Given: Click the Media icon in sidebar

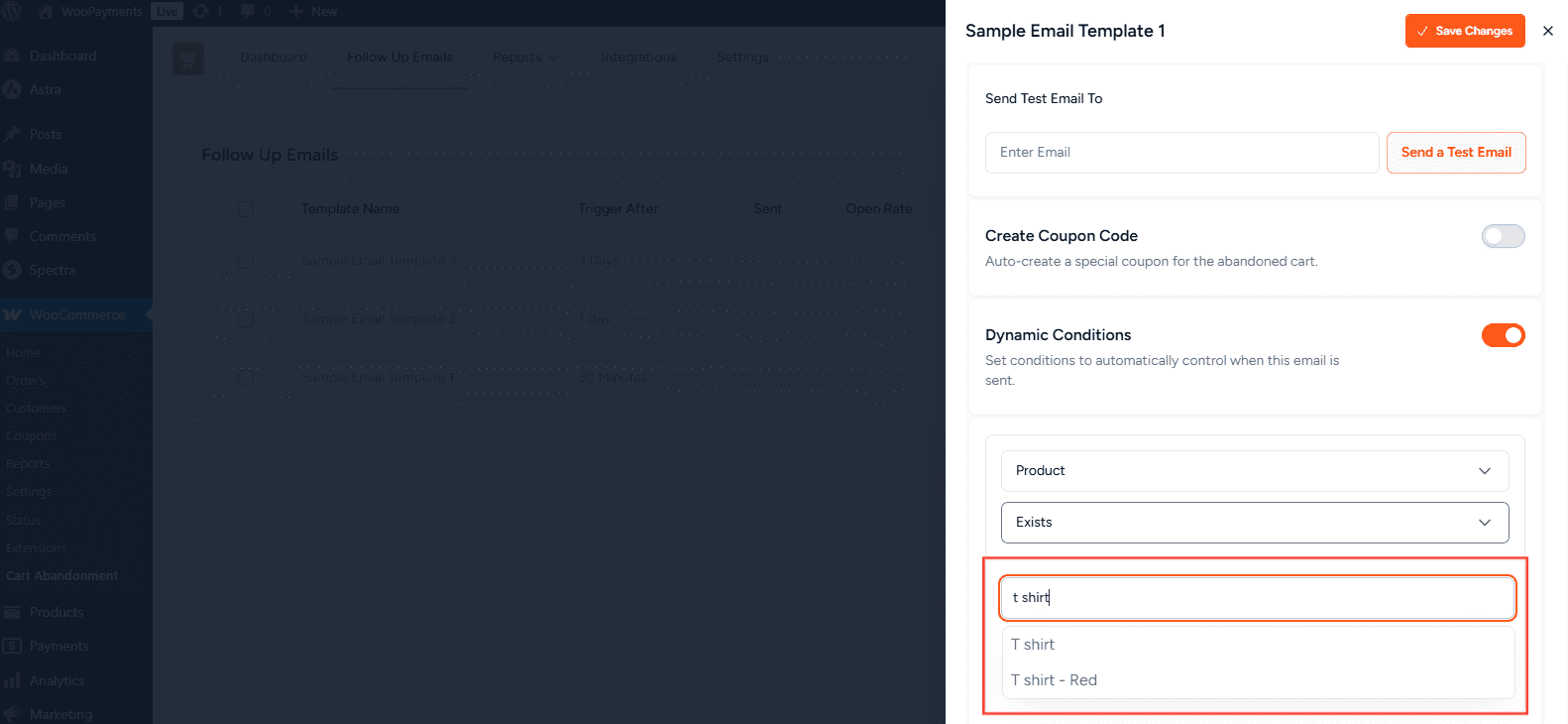Looking at the screenshot, I should (x=12, y=169).
